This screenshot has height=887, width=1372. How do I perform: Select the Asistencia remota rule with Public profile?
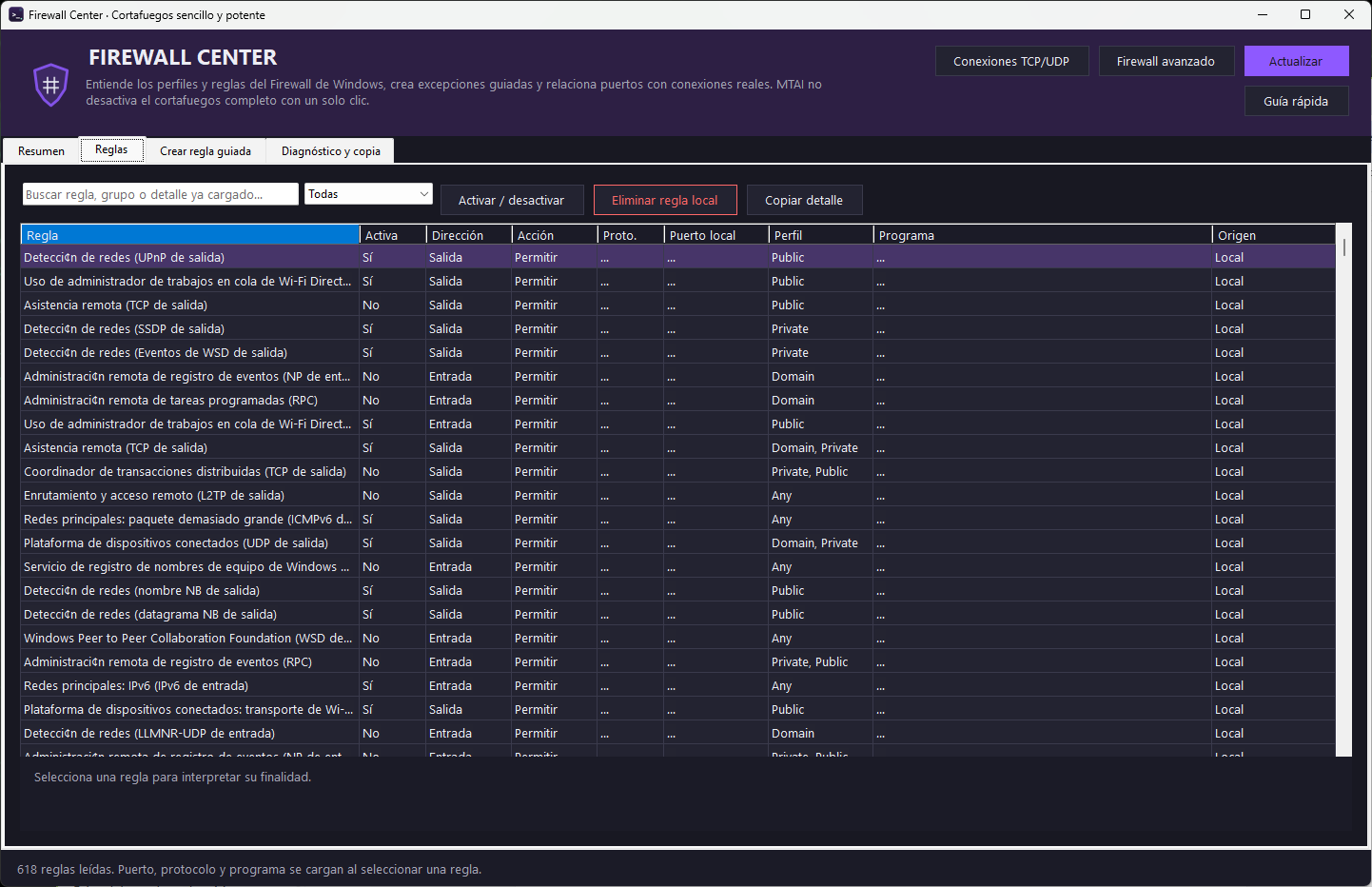pos(677,305)
